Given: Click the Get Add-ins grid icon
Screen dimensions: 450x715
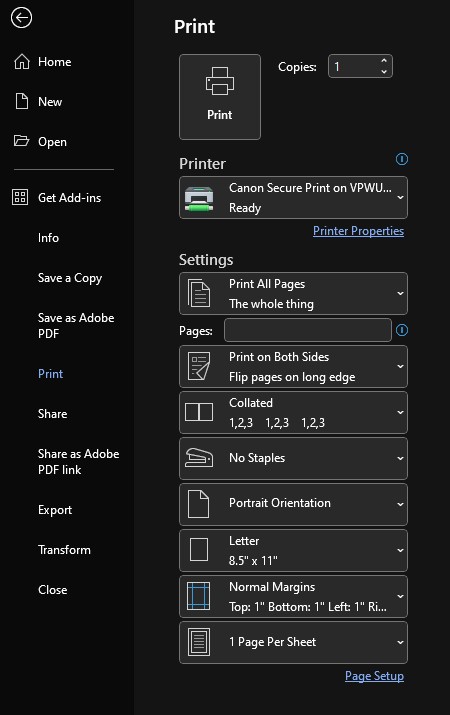Looking at the screenshot, I should [20, 197].
